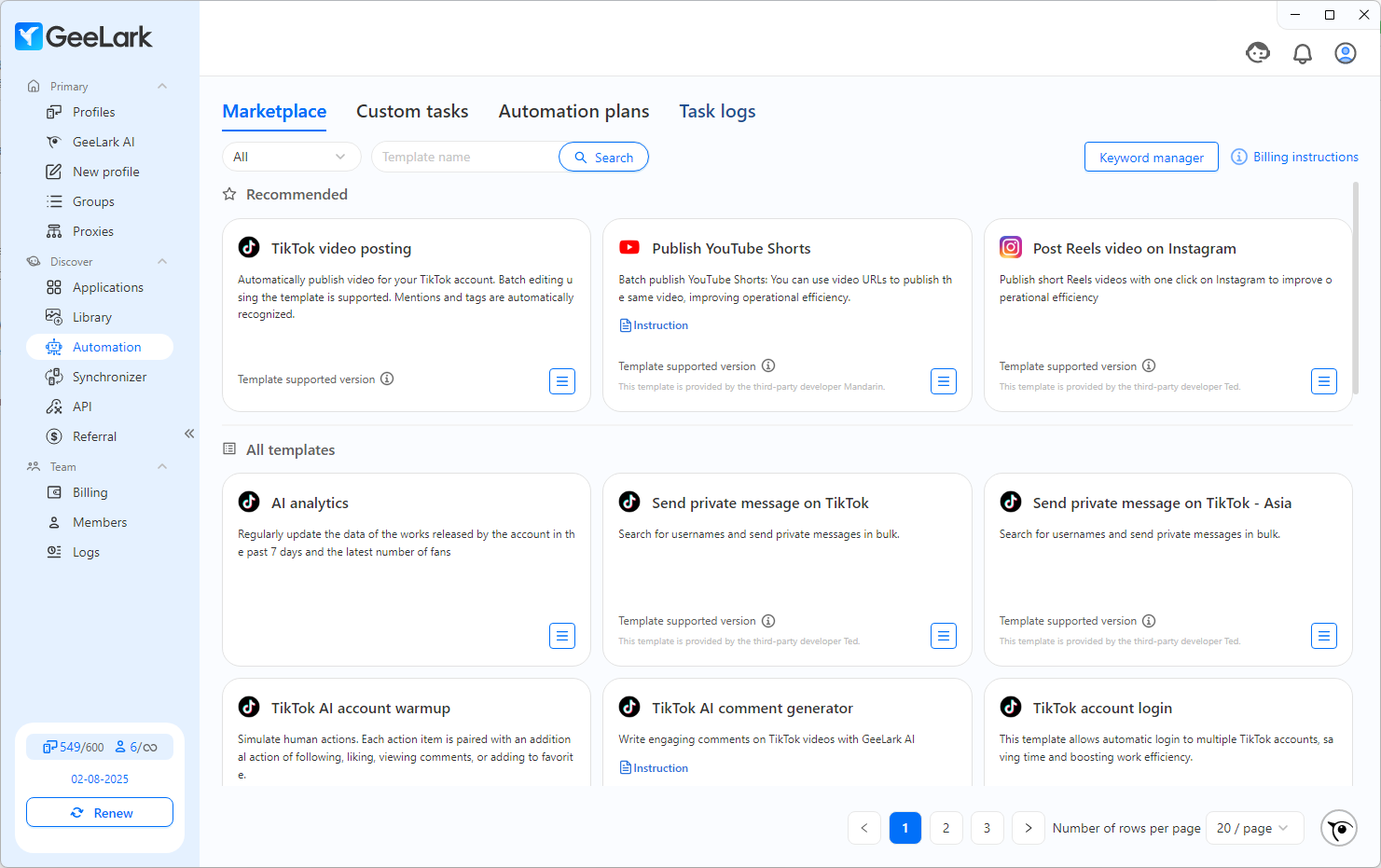This screenshot has height=868, width=1381.
Task: Open the 20 / page rows dropdown
Action: point(1254,828)
